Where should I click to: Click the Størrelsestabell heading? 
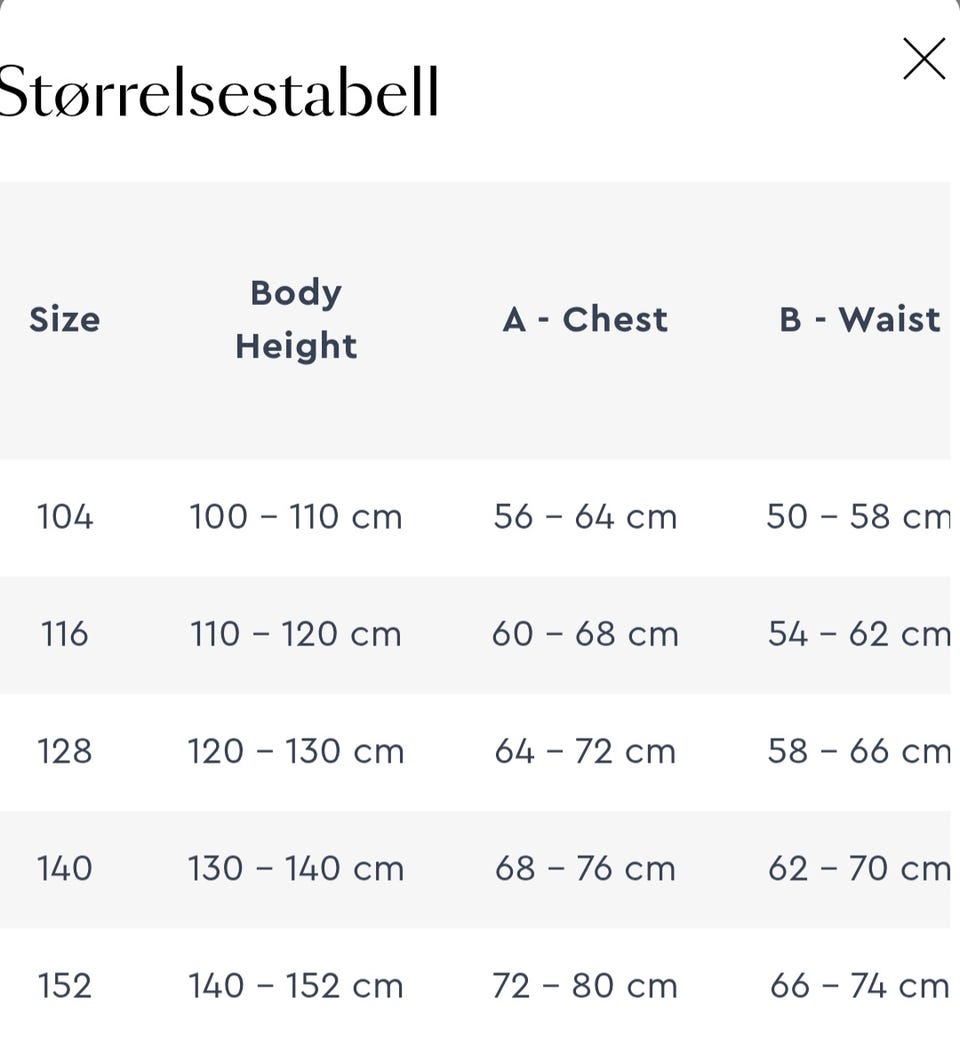click(219, 93)
